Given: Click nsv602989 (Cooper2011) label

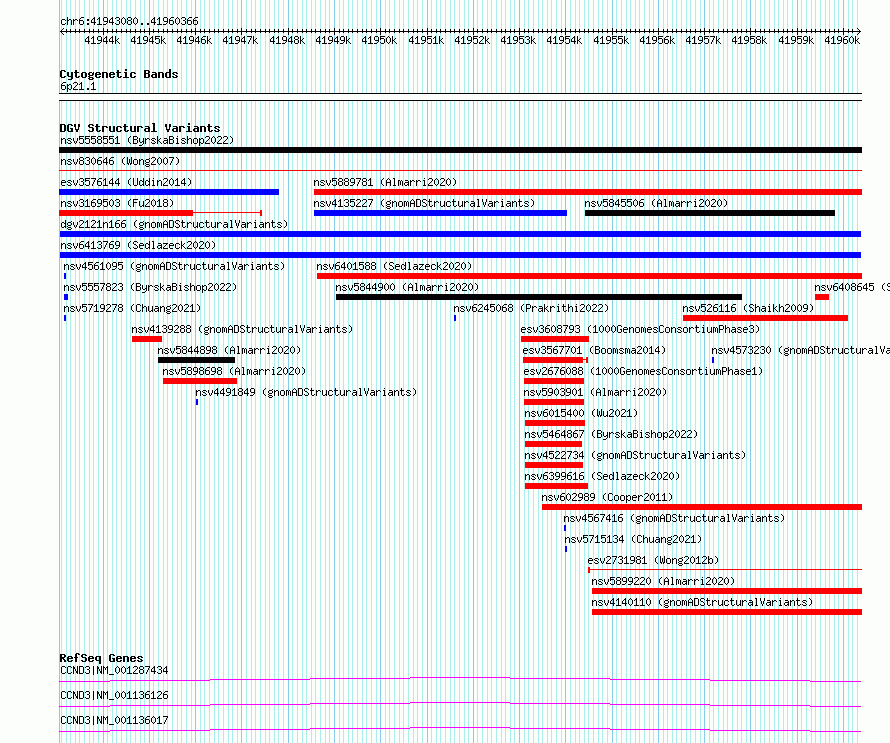Looking at the screenshot, I should 607,497.
